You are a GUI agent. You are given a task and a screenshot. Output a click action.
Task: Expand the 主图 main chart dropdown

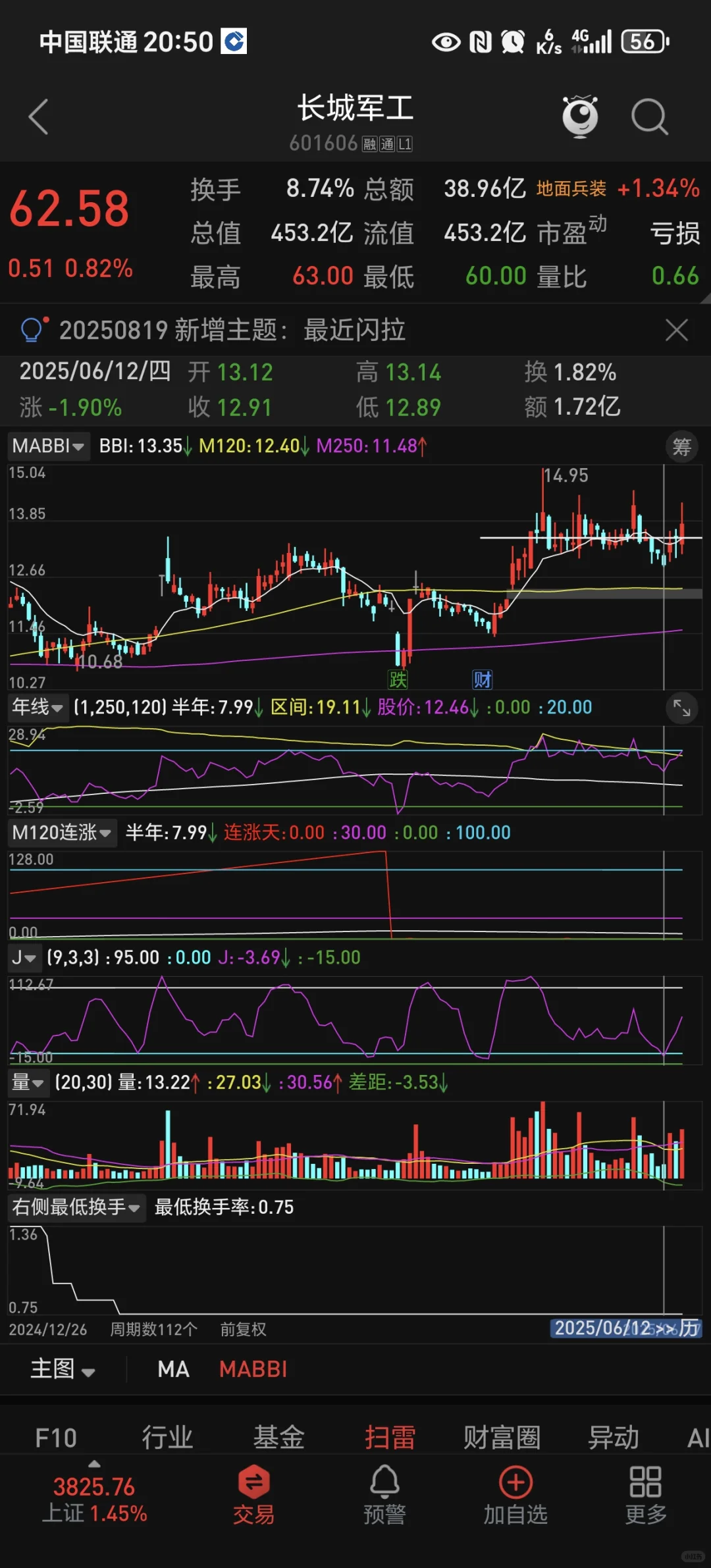pos(63,1369)
